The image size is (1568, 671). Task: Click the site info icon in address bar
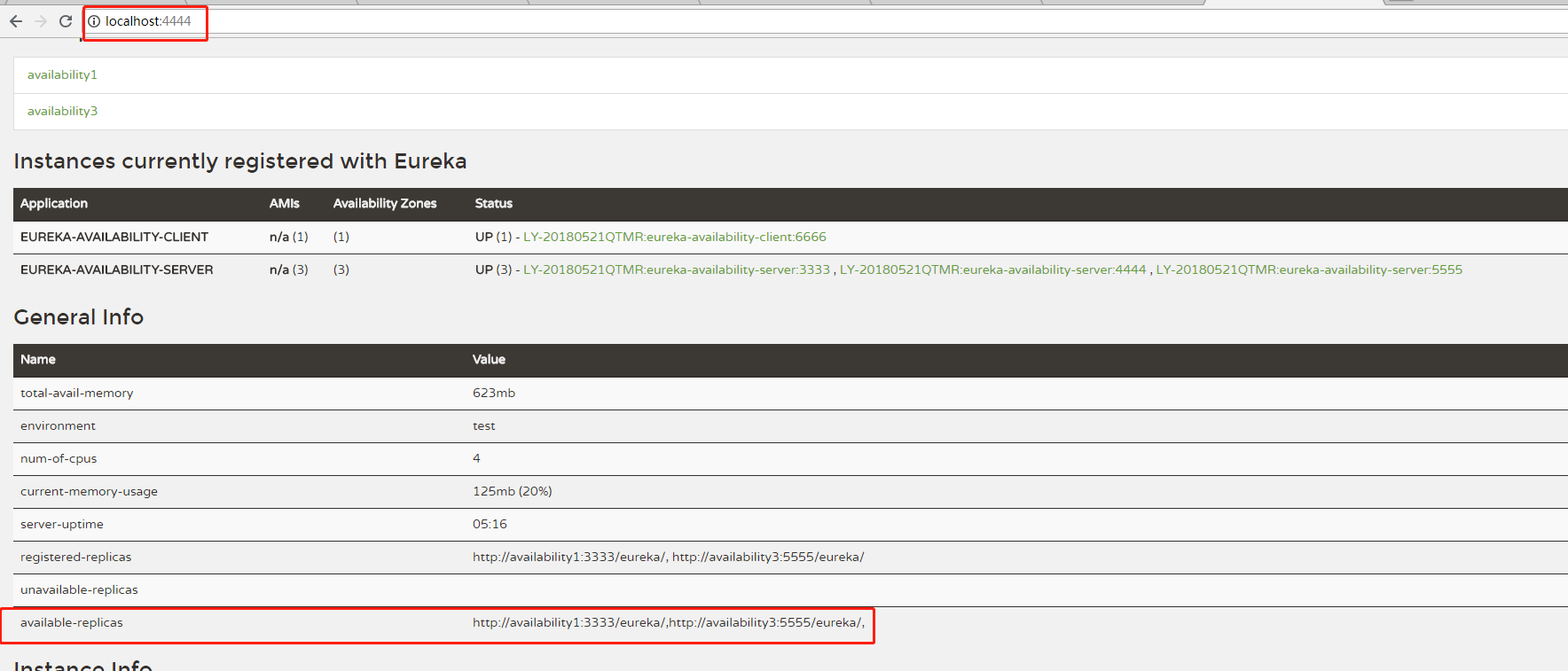click(x=94, y=21)
